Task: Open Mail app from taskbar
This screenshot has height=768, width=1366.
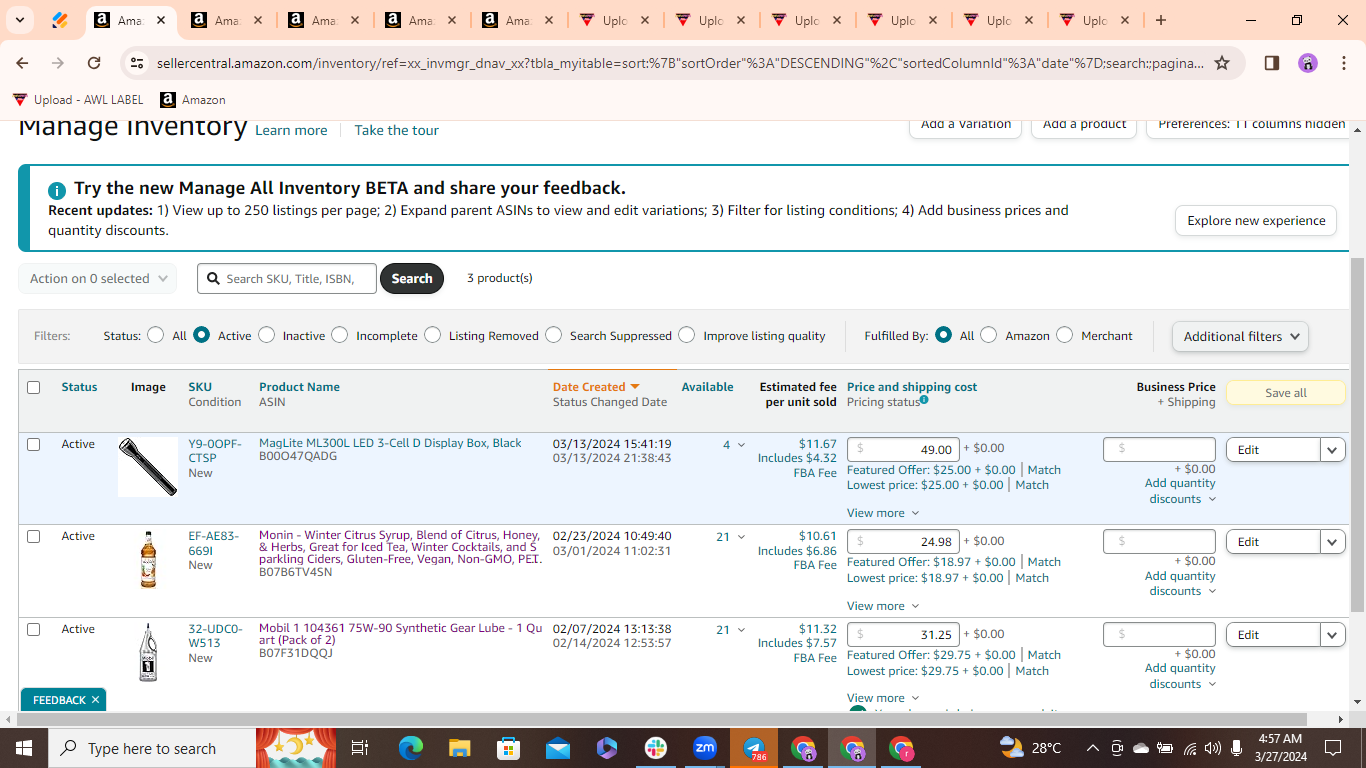Action: point(557,748)
